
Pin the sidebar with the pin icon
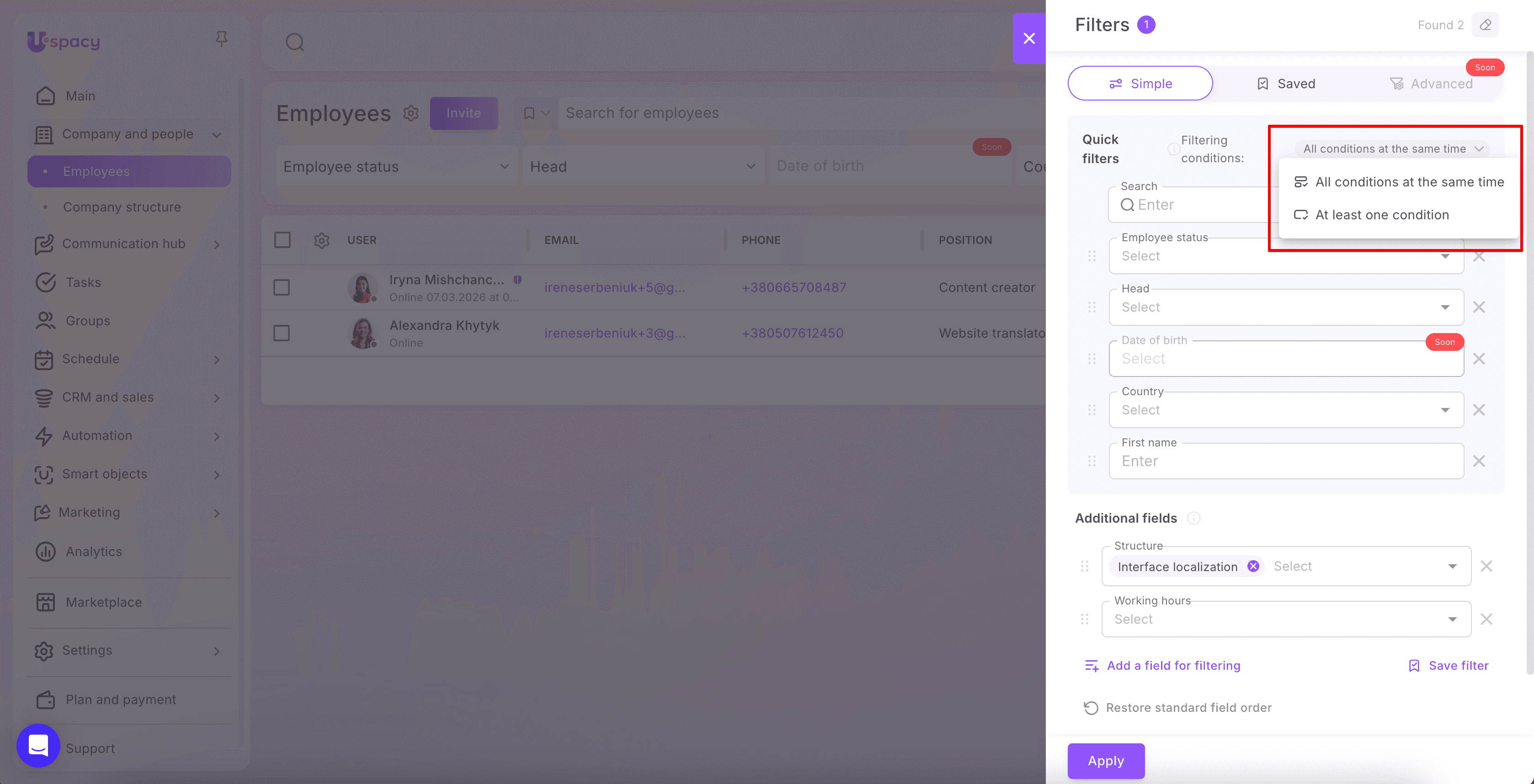click(222, 39)
